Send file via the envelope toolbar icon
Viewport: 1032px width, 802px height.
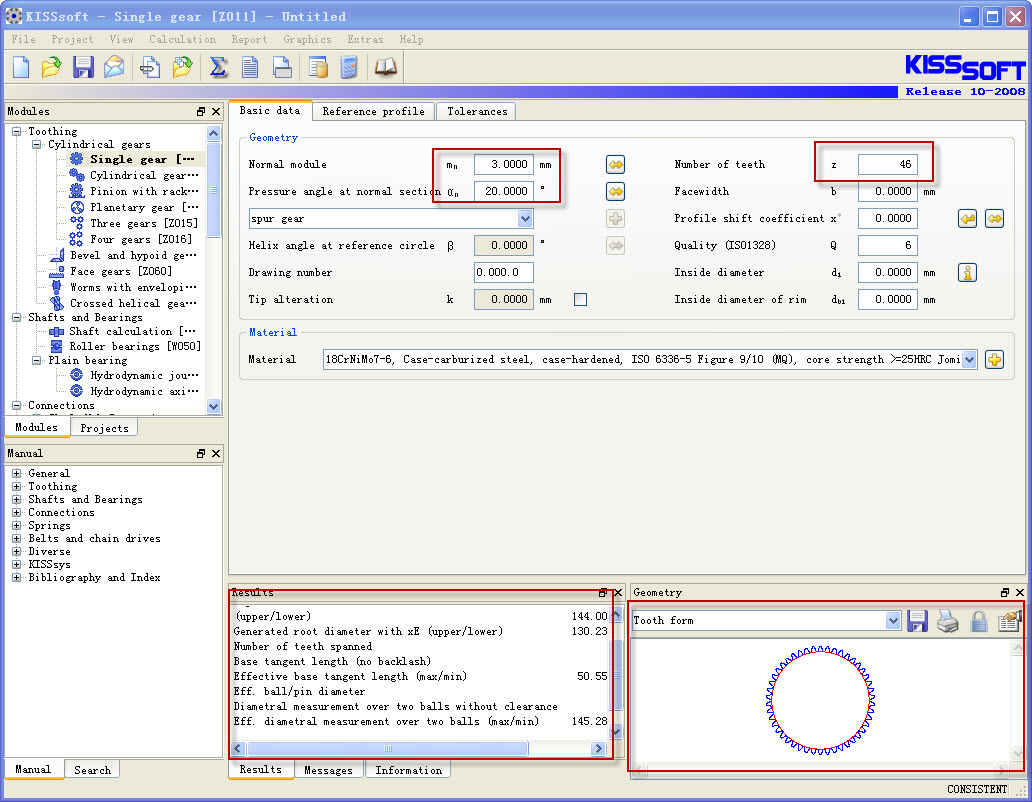(114, 67)
